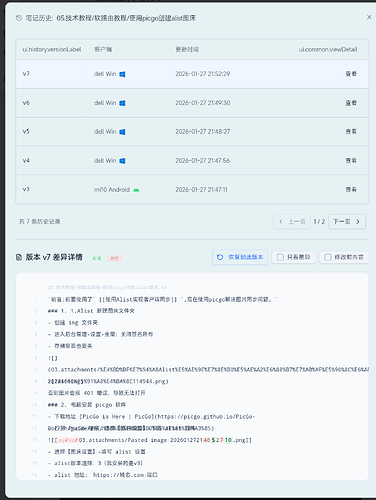The height and width of the screenshot is (500, 376).
Task: Select the v5 version label
Action: pos(26,131)
